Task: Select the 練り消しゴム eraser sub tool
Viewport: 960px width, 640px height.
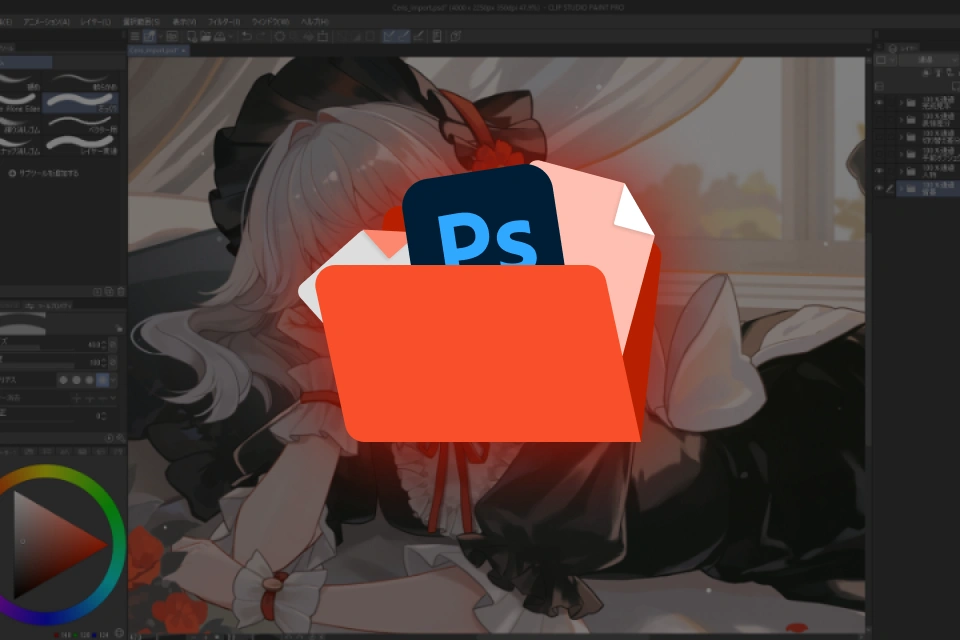Action: (21, 124)
